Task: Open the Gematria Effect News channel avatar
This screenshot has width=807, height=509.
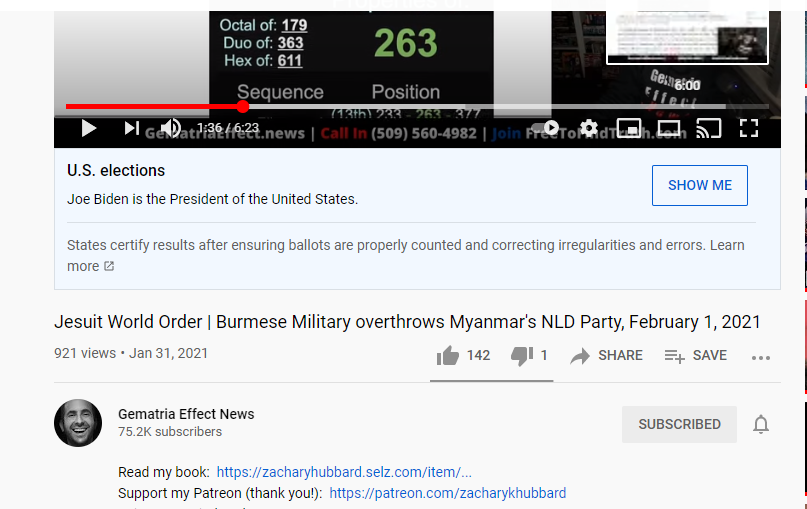Action: 78,423
